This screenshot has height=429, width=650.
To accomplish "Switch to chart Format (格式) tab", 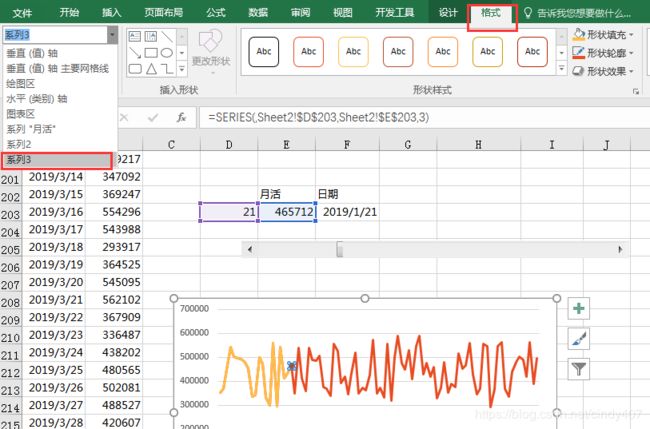I will [491, 12].
